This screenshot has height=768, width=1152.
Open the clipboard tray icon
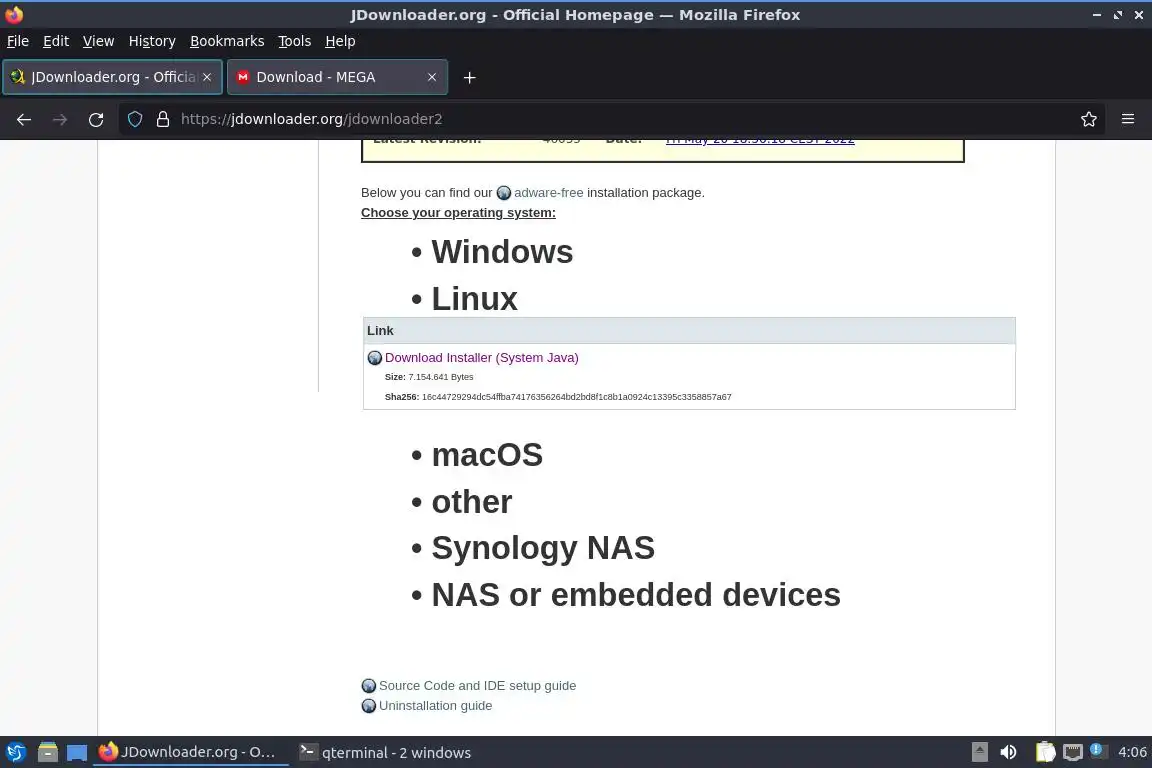point(1045,753)
